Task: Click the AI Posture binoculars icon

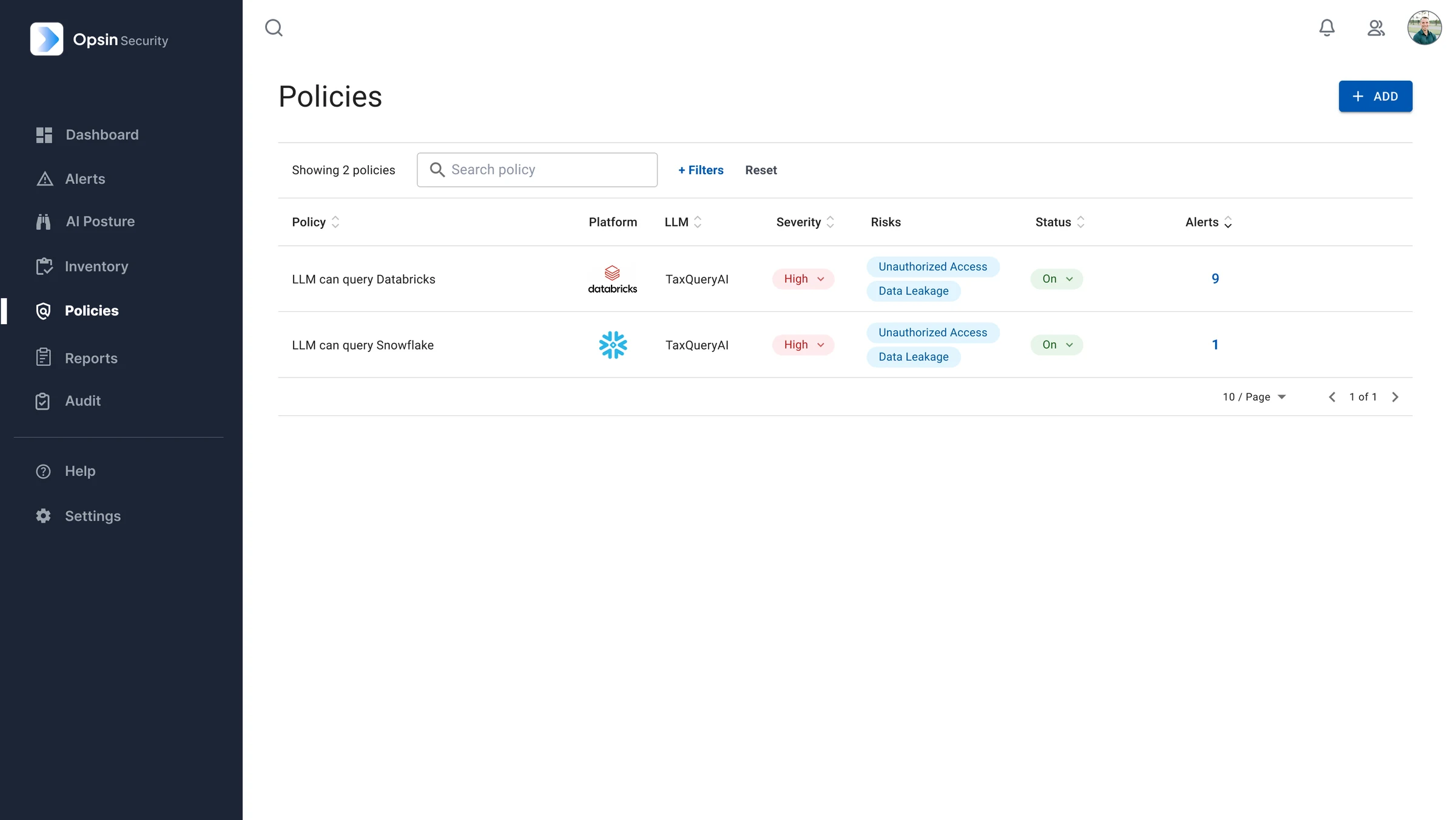Action: (x=44, y=222)
